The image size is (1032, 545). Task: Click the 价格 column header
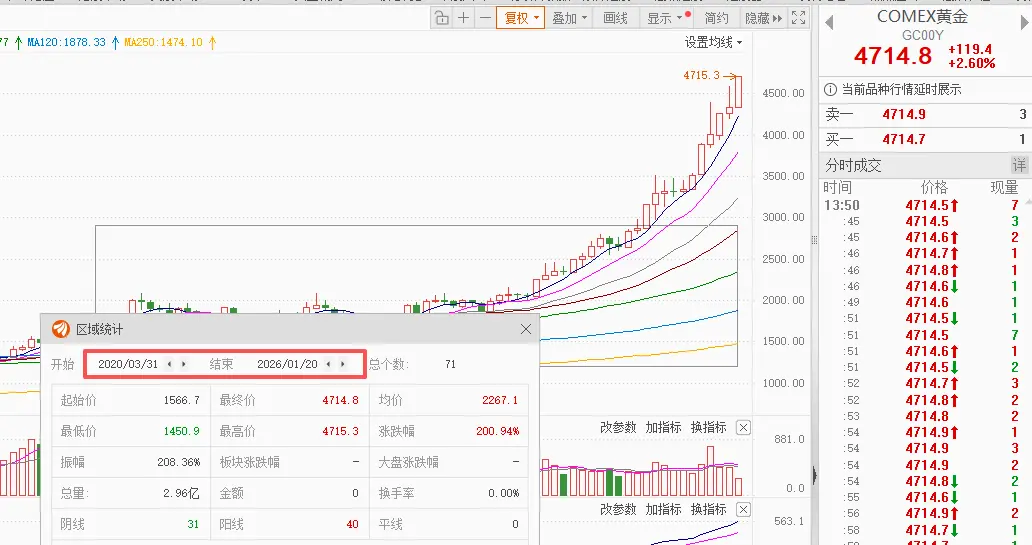pyautogui.click(x=934, y=188)
